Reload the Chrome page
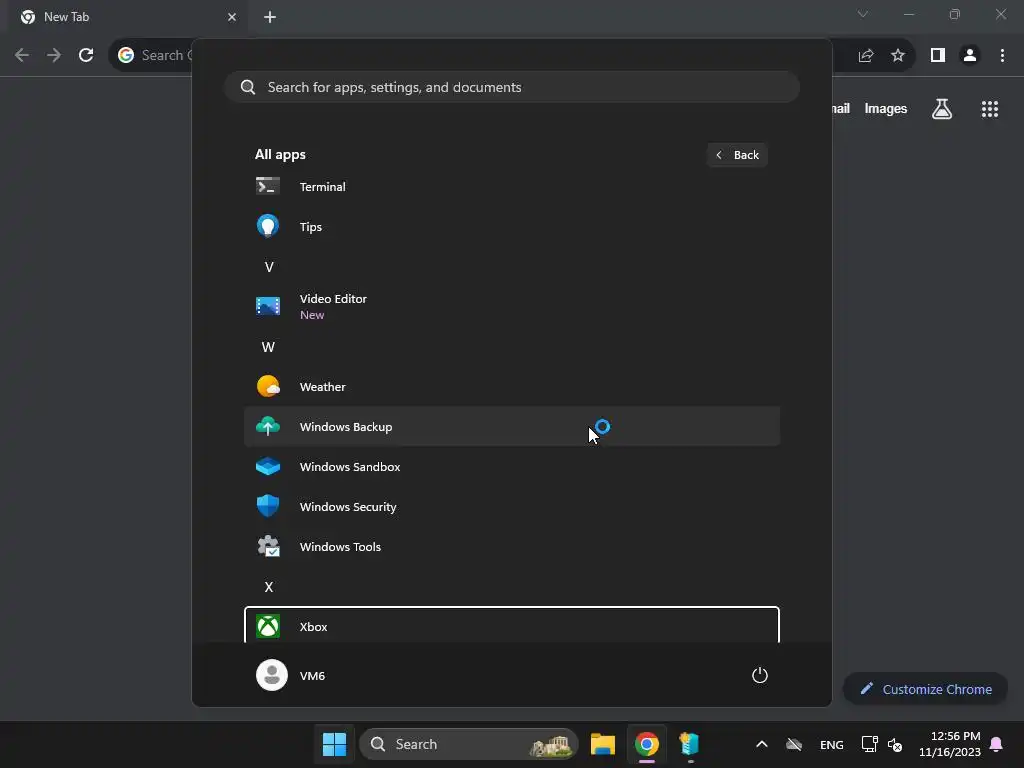Screen dimensions: 1024x768 [x=86, y=55]
